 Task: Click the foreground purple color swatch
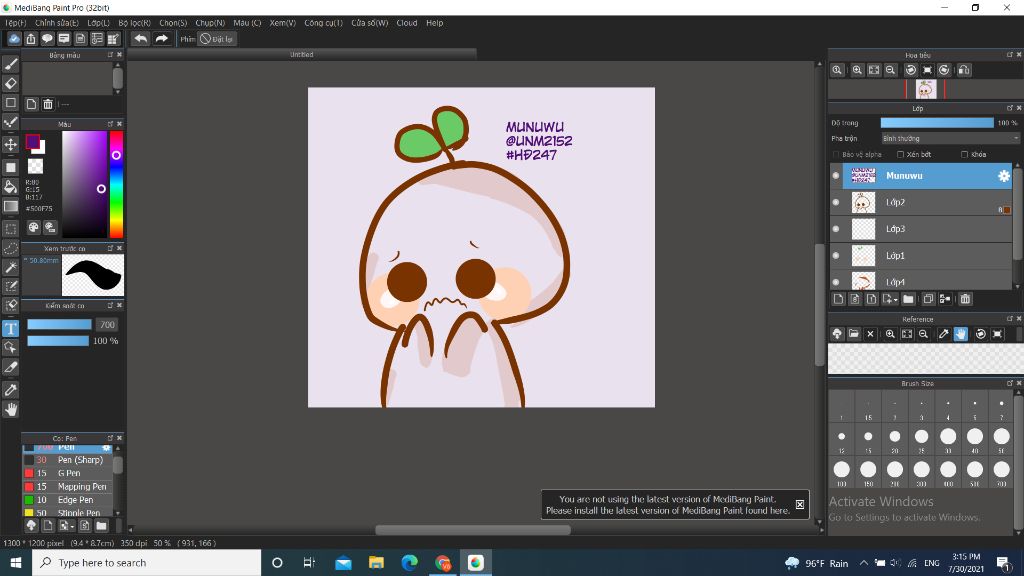33,142
